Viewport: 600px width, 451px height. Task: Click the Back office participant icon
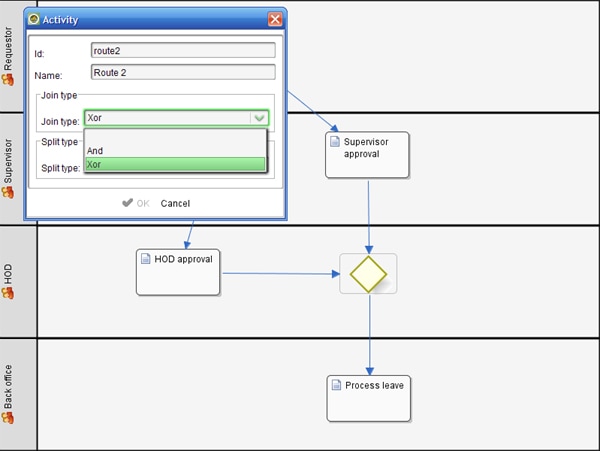pyautogui.click(x=8, y=418)
